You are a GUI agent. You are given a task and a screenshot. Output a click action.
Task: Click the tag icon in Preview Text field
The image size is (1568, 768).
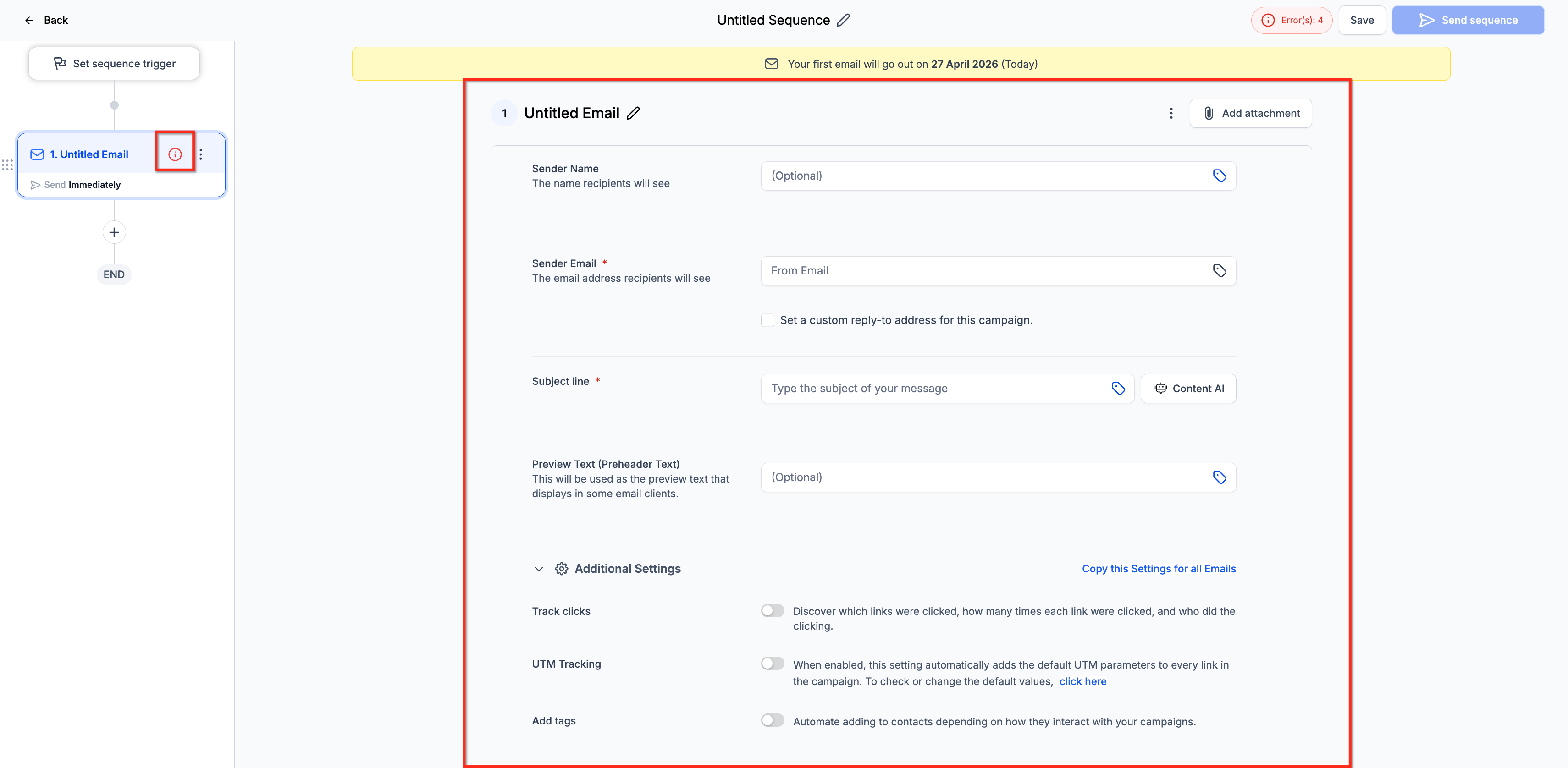pyautogui.click(x=1219, y=477)
